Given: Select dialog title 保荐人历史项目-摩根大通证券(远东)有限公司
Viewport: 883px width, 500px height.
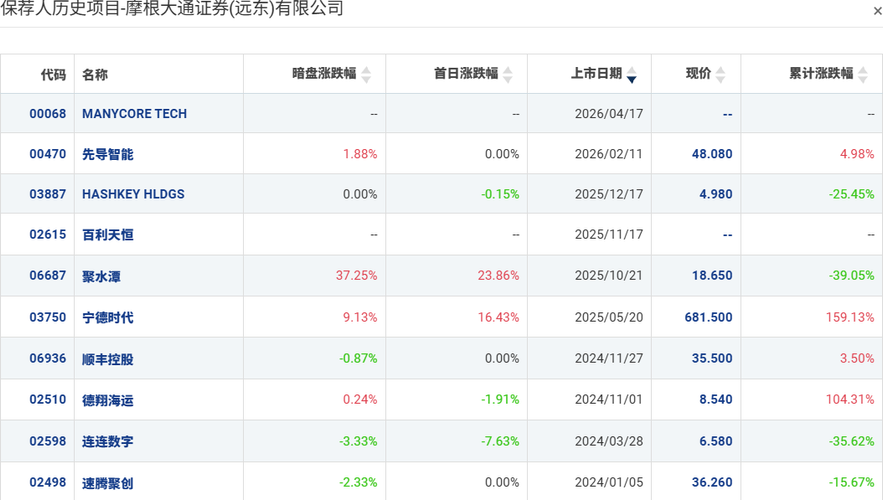Looking at the screenshot, I should point(172,8).
